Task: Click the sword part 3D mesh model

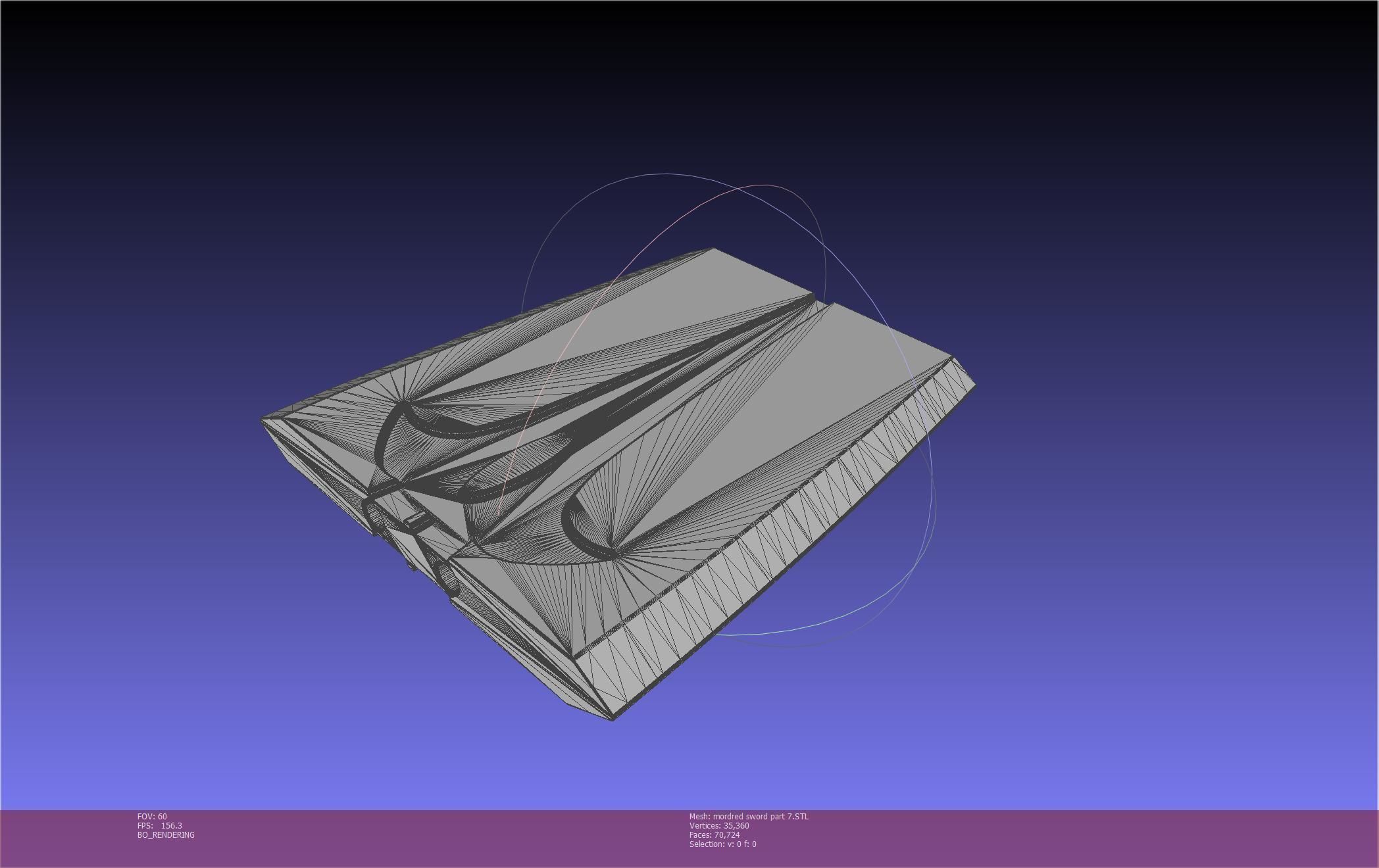Action: [x=618, y=483]
